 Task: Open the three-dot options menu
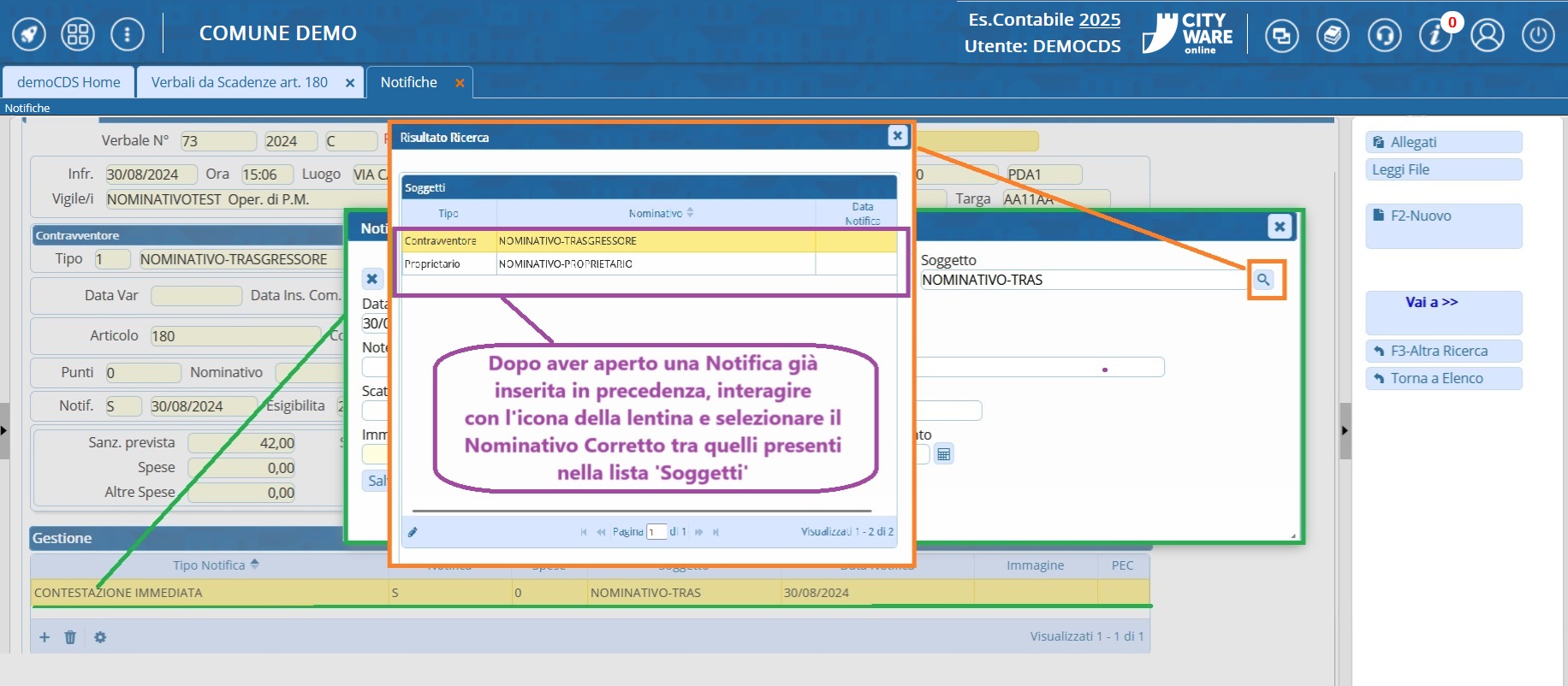point(128,34)
